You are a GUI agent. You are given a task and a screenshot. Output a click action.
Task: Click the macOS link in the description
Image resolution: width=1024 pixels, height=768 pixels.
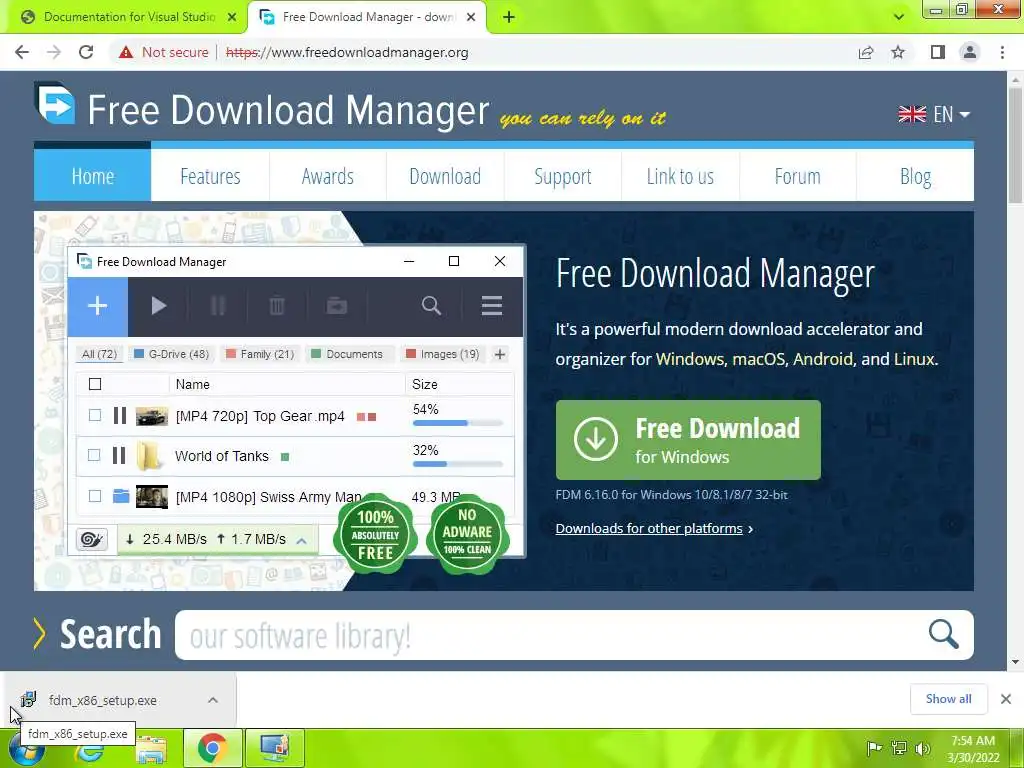tap(758, 359)
